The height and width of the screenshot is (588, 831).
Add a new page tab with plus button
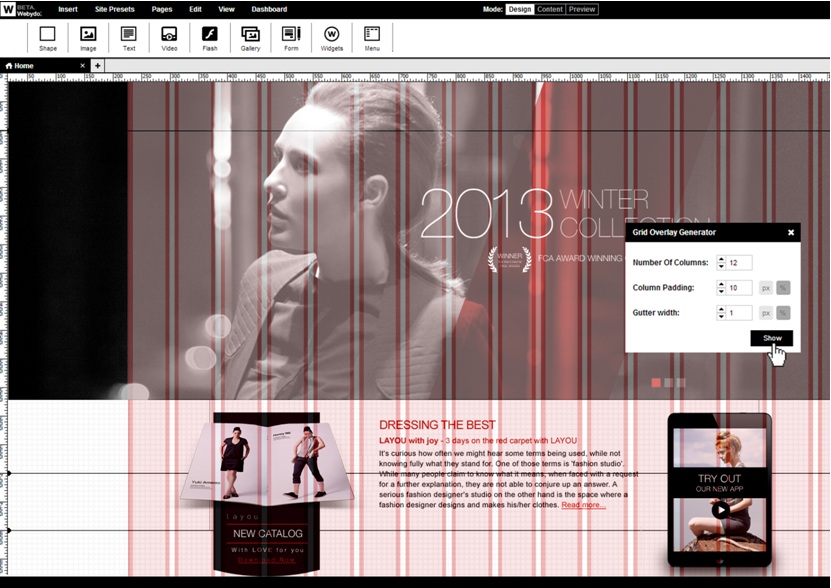click(95, 65)
